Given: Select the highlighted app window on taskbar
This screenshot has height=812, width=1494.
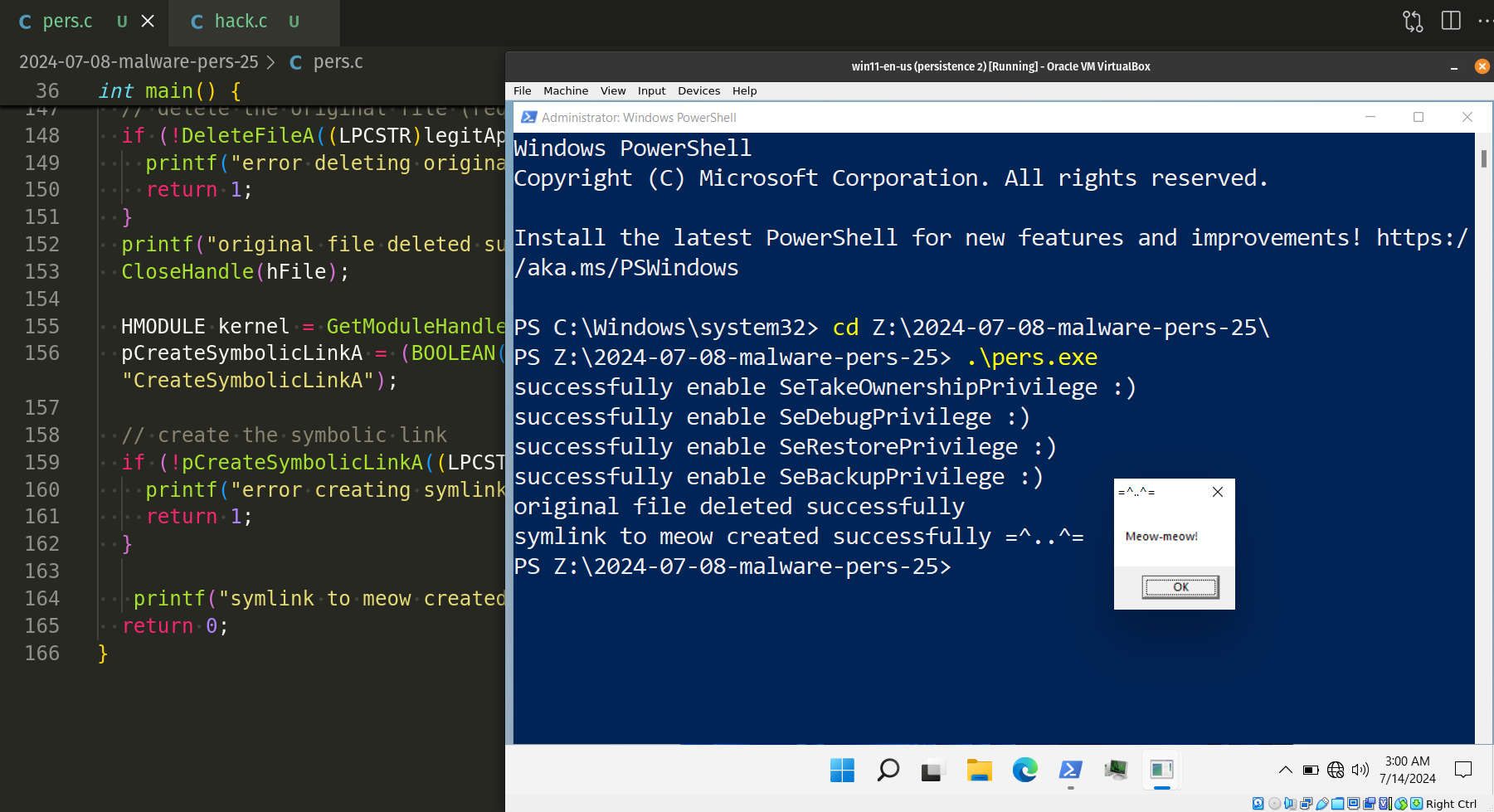Looking at the screenshot, I should click(1161, 771).
